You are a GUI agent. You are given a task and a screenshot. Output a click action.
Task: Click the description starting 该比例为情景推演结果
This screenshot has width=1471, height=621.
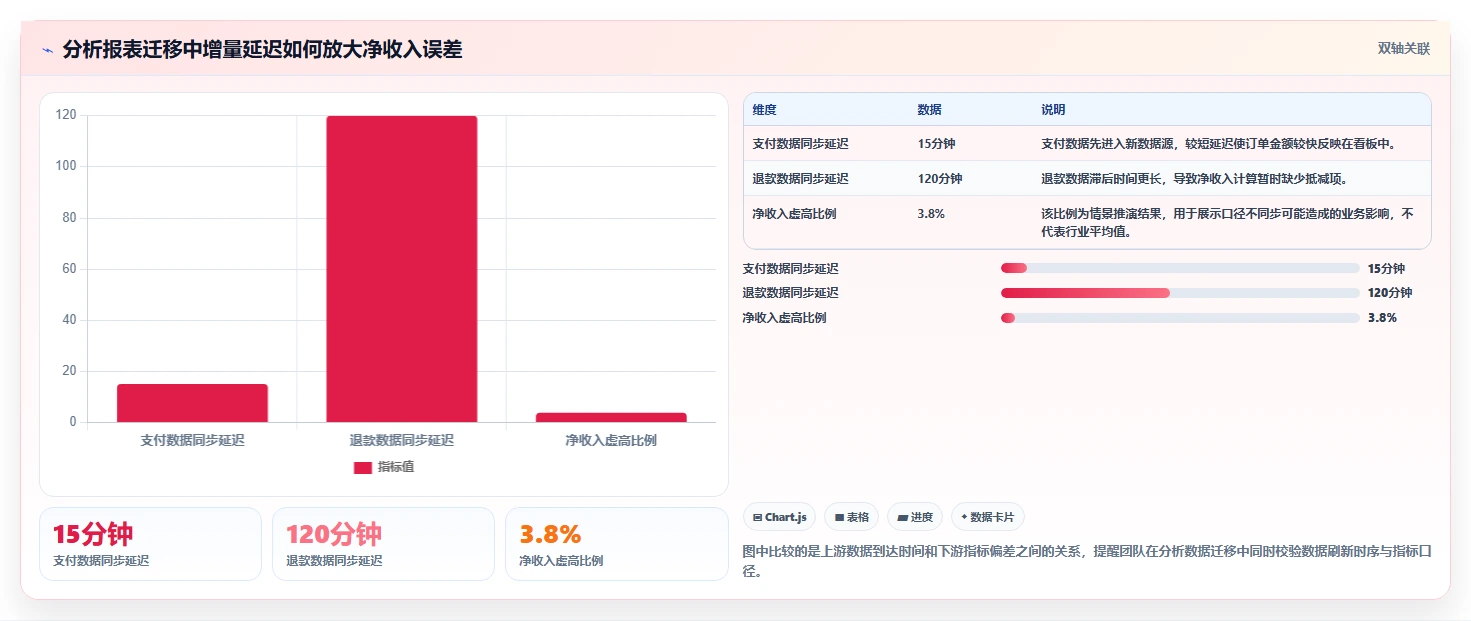click(x=1227, y=223)
